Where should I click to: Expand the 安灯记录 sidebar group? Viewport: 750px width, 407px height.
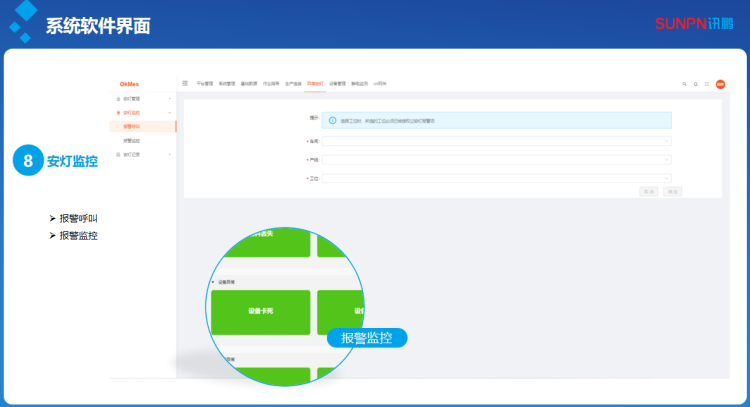133,154
